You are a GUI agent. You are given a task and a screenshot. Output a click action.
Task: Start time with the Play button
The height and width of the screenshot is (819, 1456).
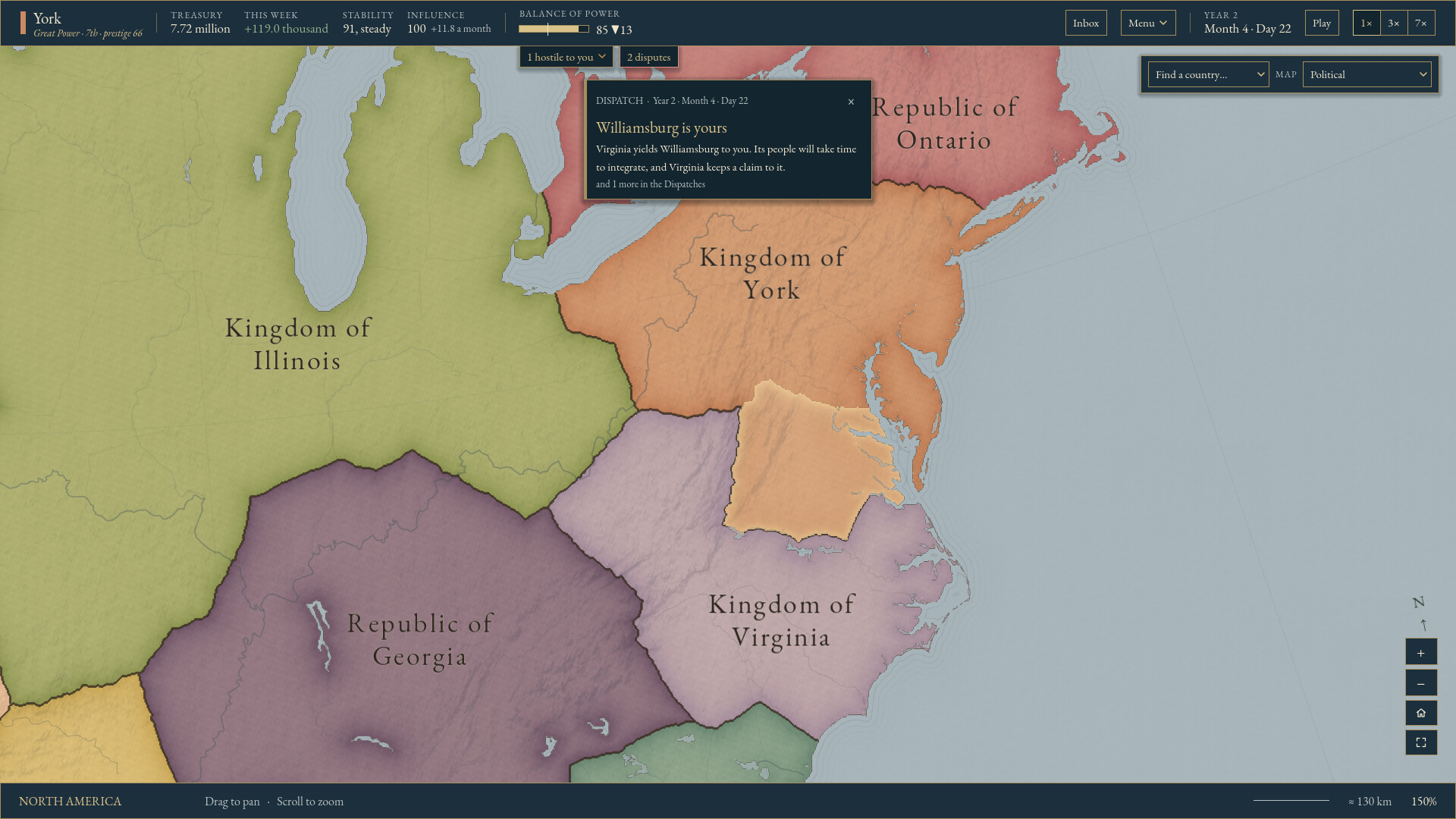[1322, 23]
